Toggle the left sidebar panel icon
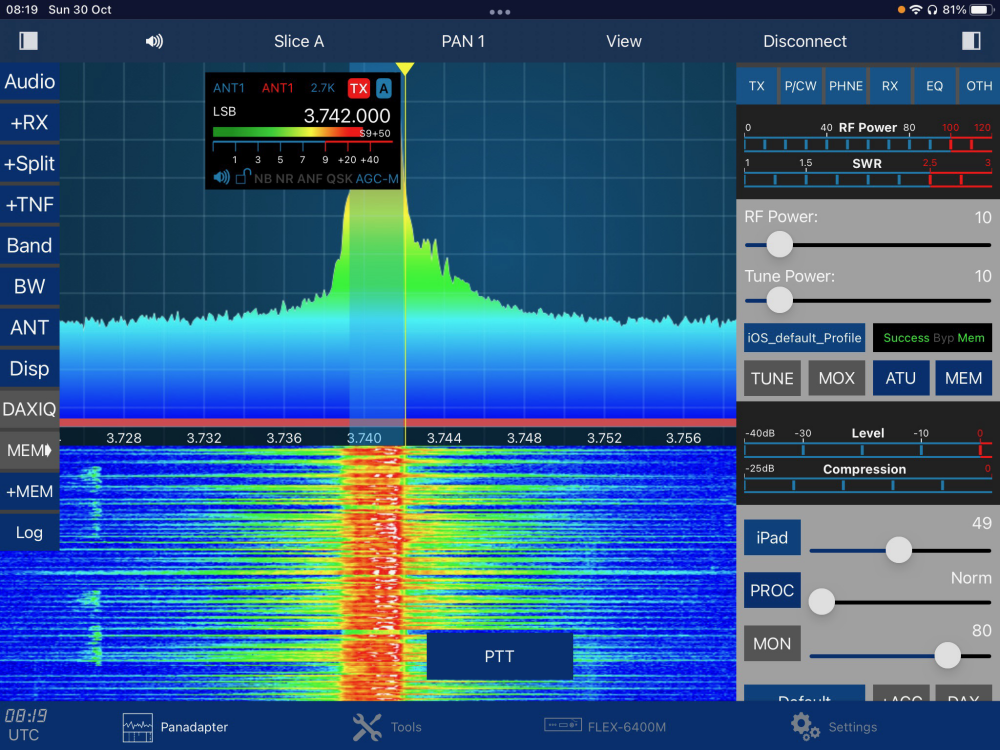Image resolution: width=1000 pixels, height=750 pixels. [x=28, y=41]
